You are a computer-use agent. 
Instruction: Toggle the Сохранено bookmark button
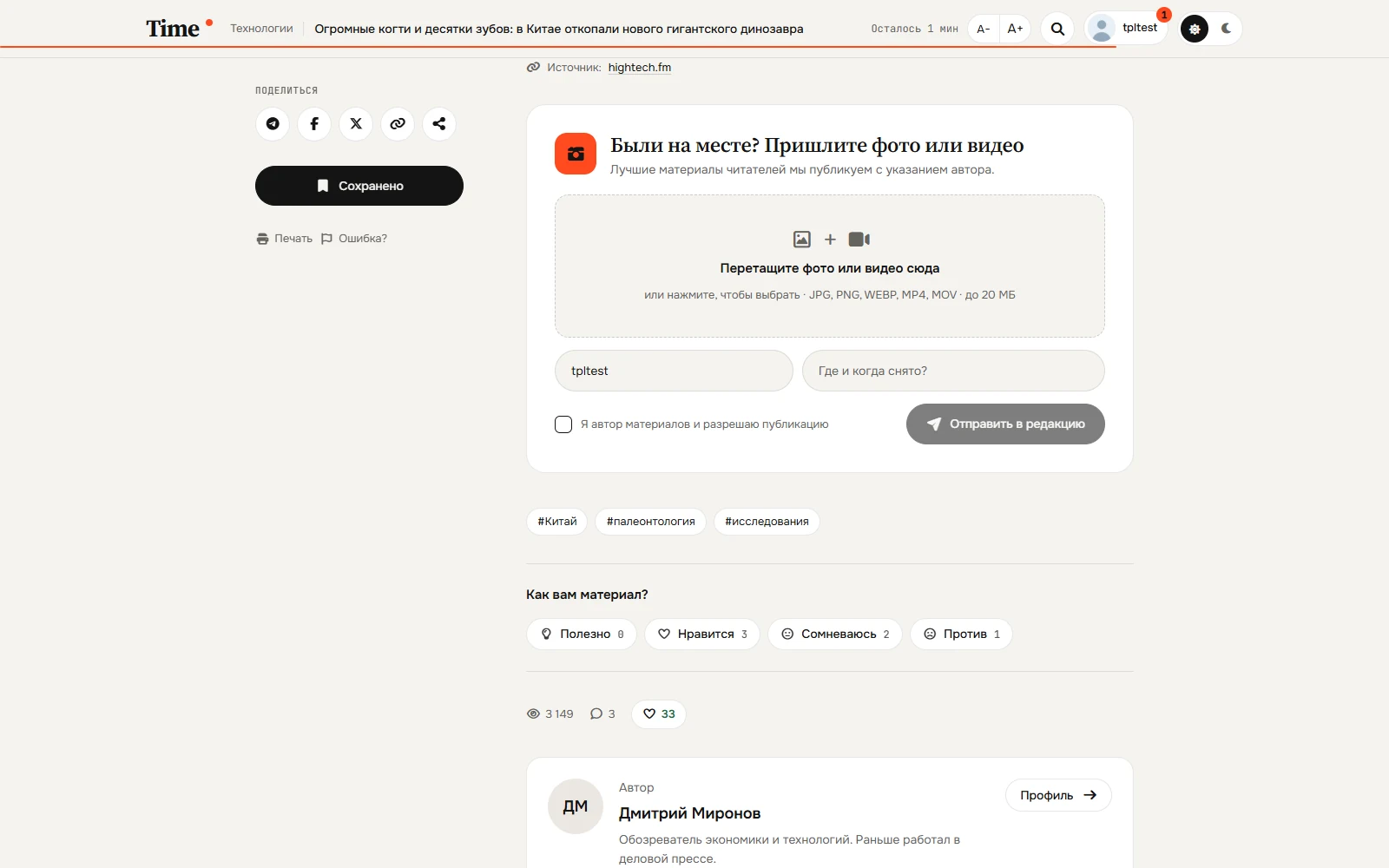click(359, 186)
